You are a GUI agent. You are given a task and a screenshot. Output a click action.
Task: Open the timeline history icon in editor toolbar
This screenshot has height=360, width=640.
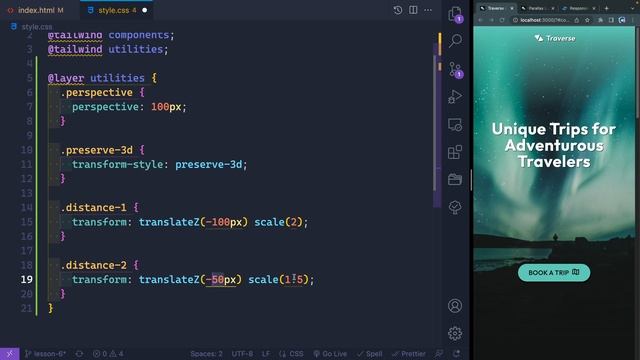tap(398, 10)
